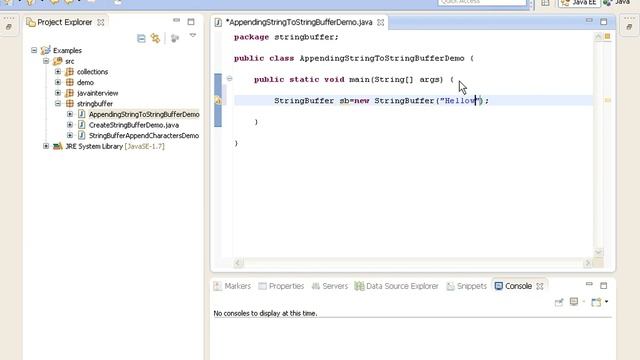Minimize the Console panel

click(x=589, y=284)
